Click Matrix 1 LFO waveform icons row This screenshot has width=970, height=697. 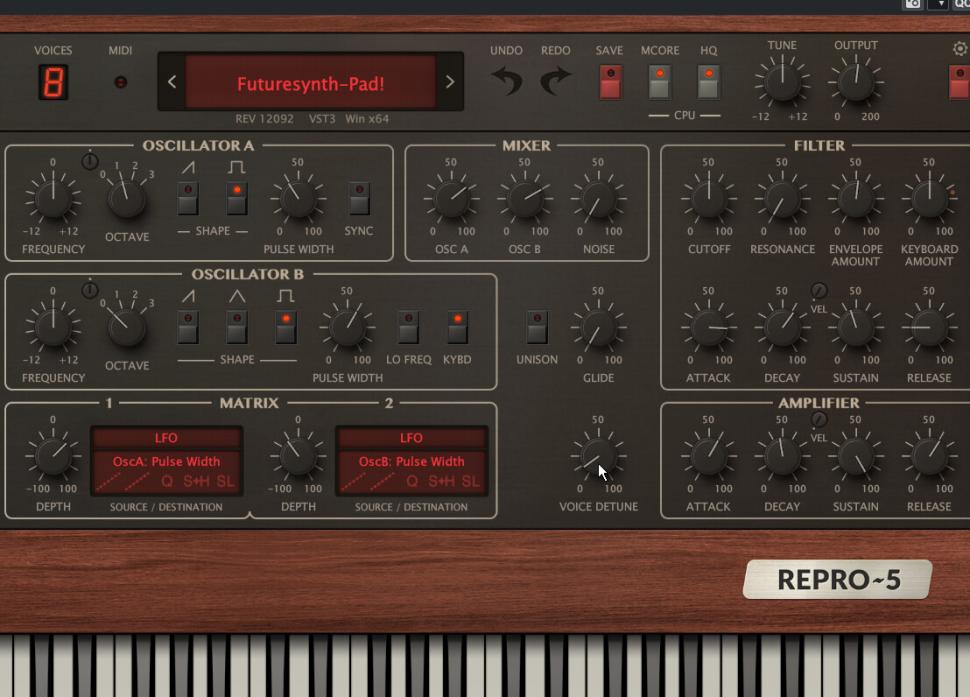tap(166, 481)
